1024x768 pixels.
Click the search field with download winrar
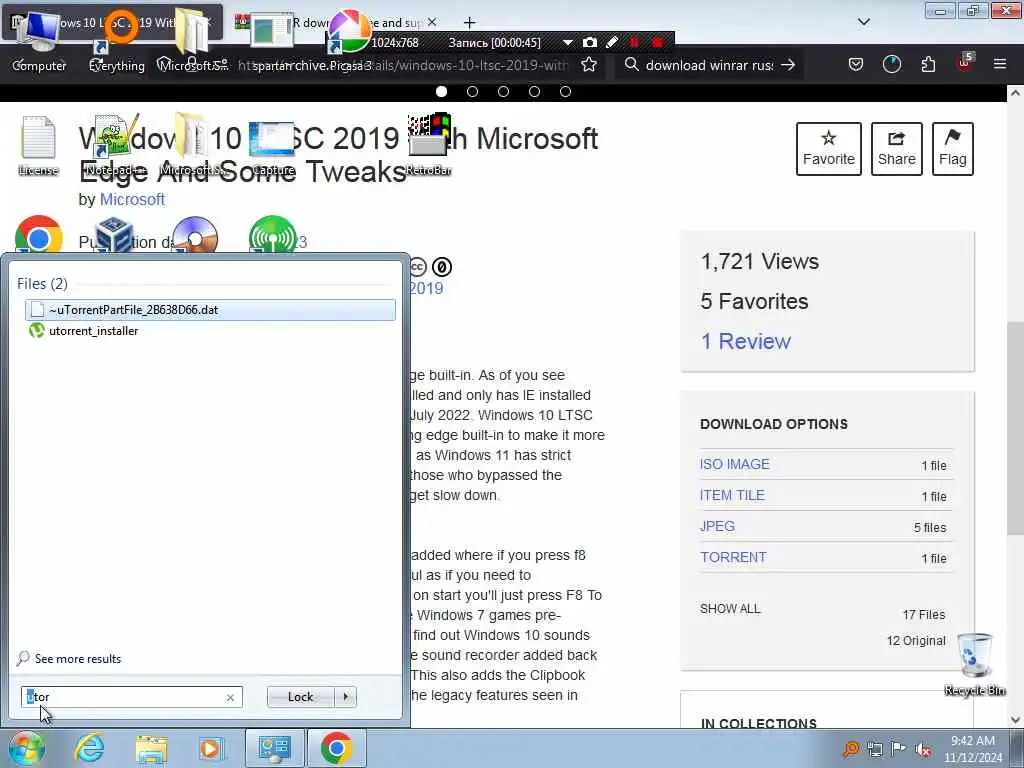709,65
